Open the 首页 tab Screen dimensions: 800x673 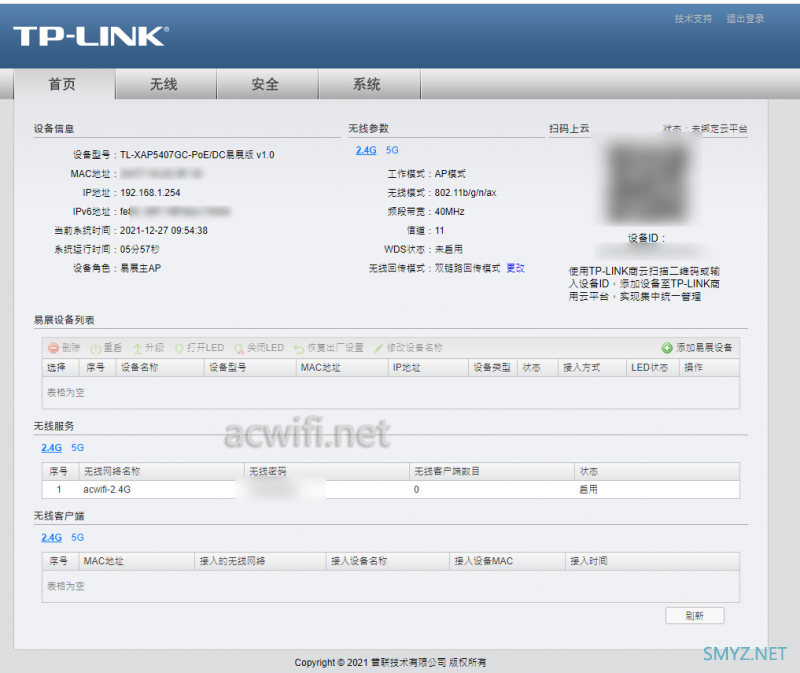[64, 84]
